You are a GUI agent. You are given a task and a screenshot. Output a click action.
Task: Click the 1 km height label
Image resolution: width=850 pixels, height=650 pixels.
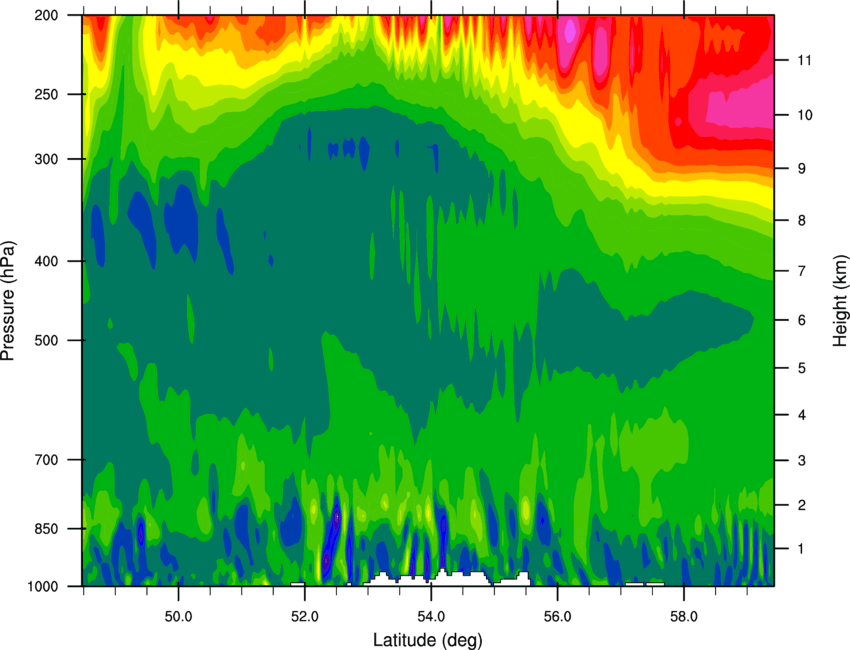coord(801,549)
